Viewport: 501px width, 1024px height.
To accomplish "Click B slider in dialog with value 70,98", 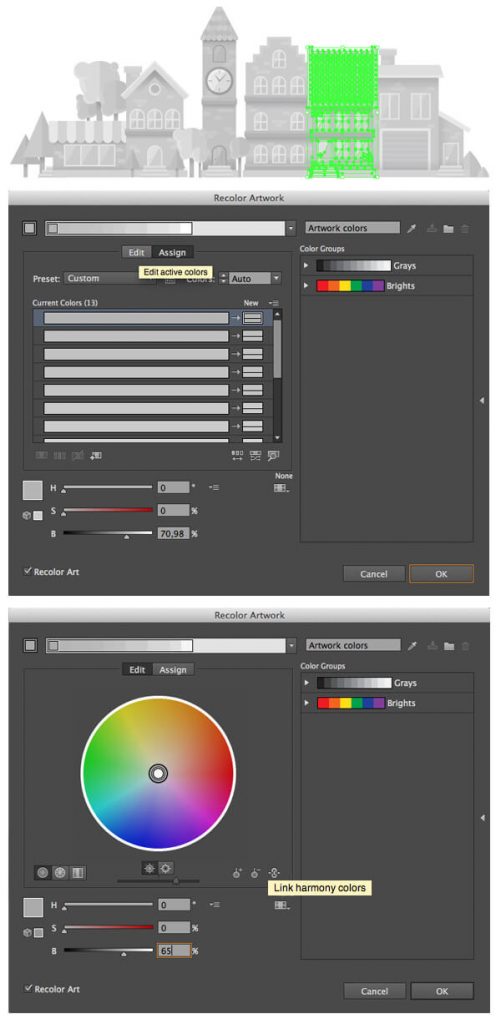I will point(108,534).
